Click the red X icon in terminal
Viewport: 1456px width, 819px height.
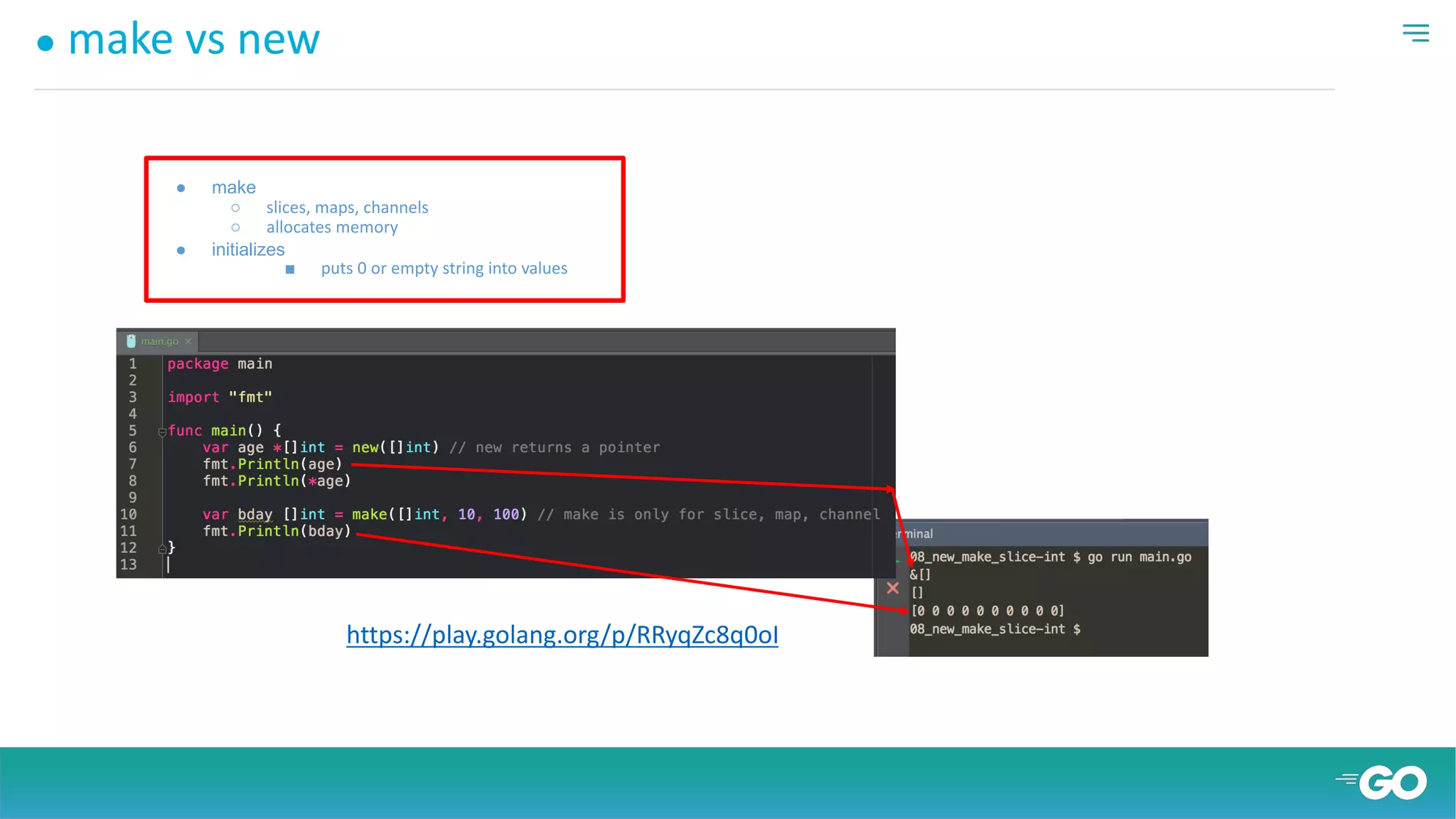[893, 588]
